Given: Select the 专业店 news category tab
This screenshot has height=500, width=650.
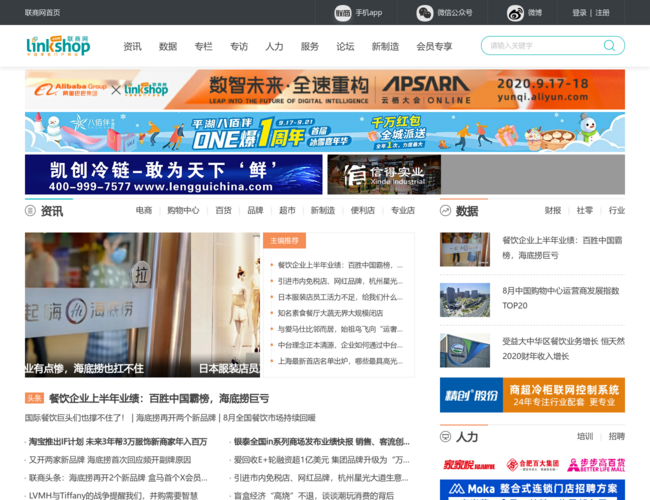Looking at the screenshot, I should click(403, 210).
